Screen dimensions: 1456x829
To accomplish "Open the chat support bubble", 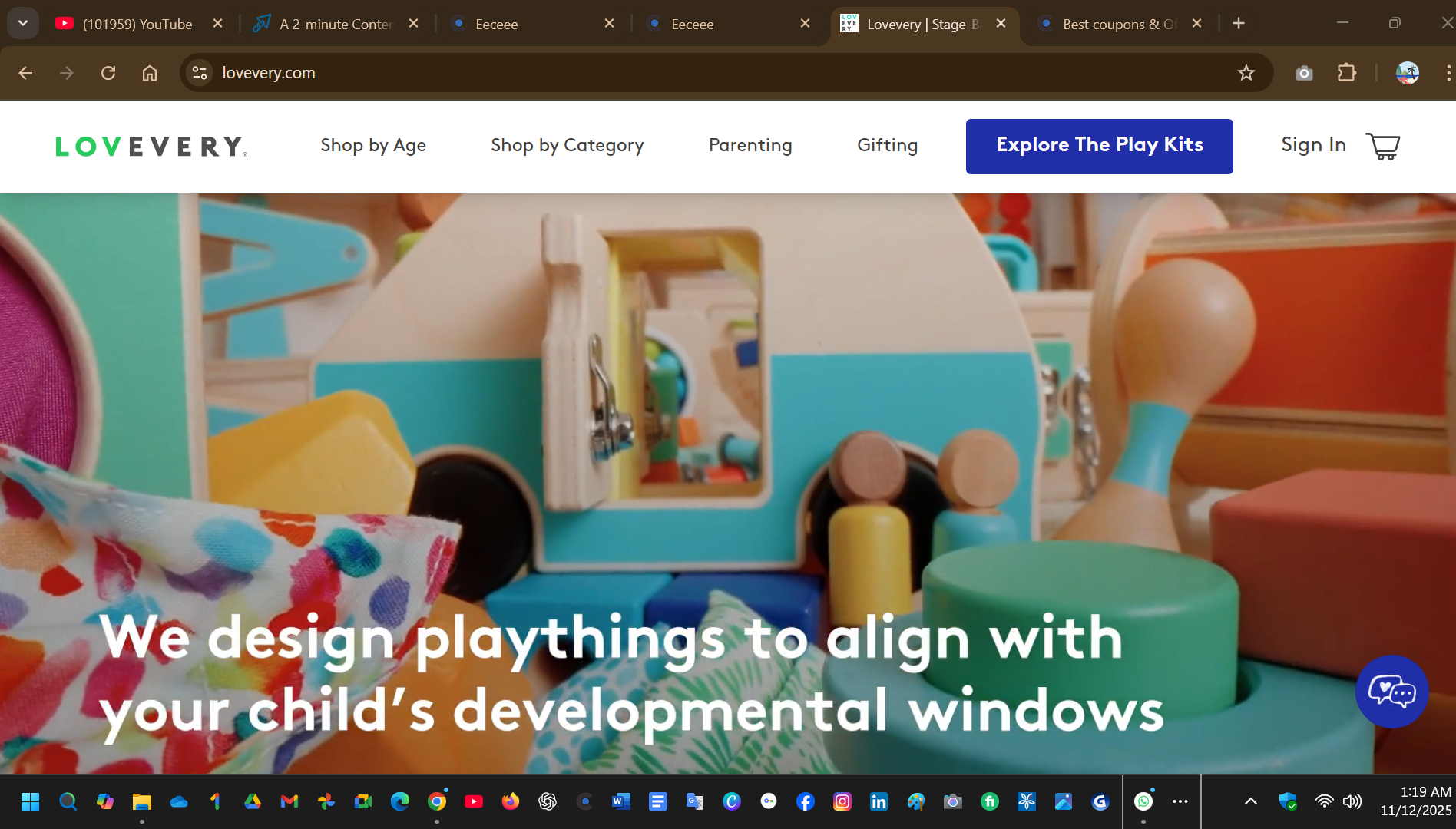I will pyautogui.click(x=1391, y=692).
